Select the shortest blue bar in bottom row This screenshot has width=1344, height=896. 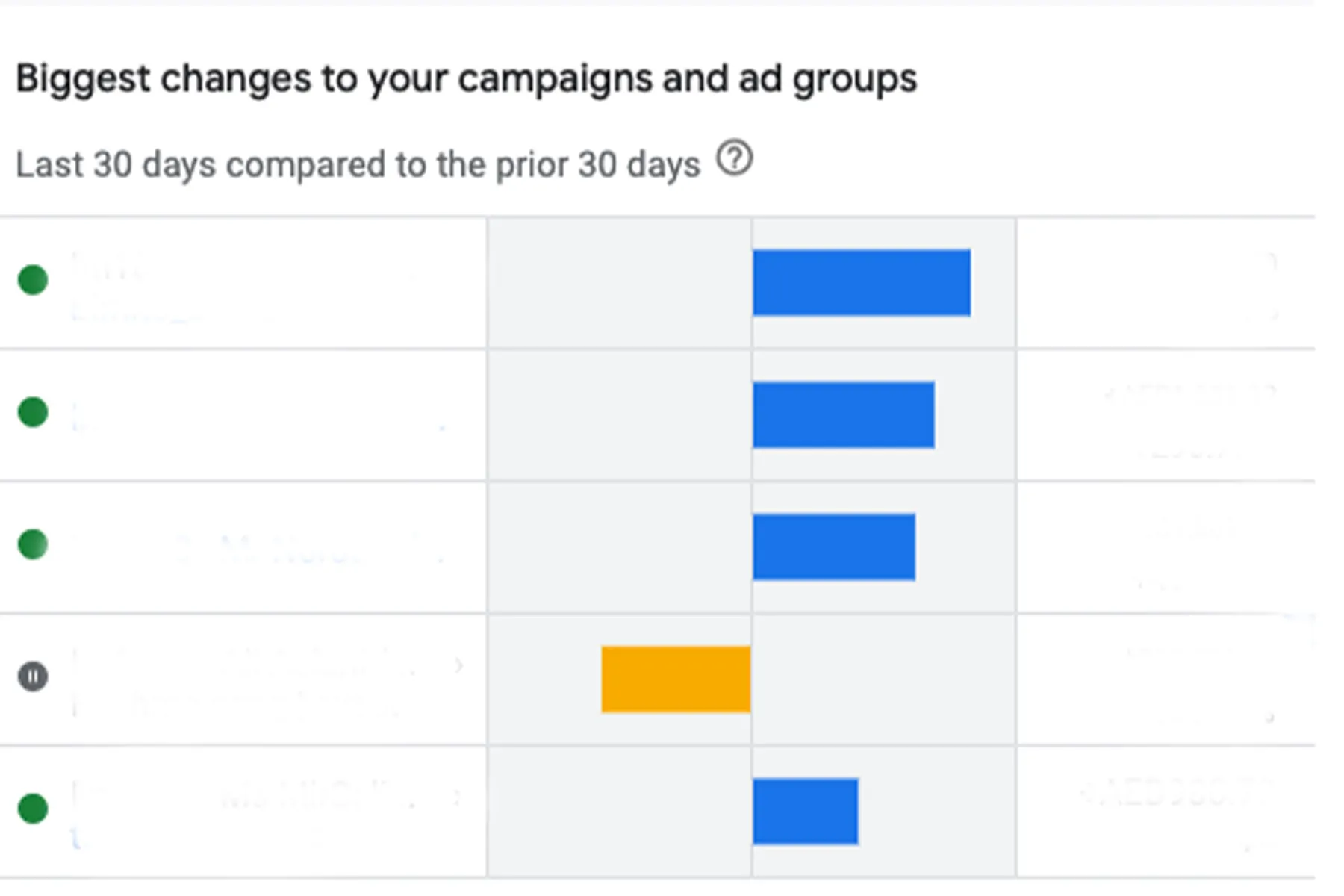tap(805, 812)
